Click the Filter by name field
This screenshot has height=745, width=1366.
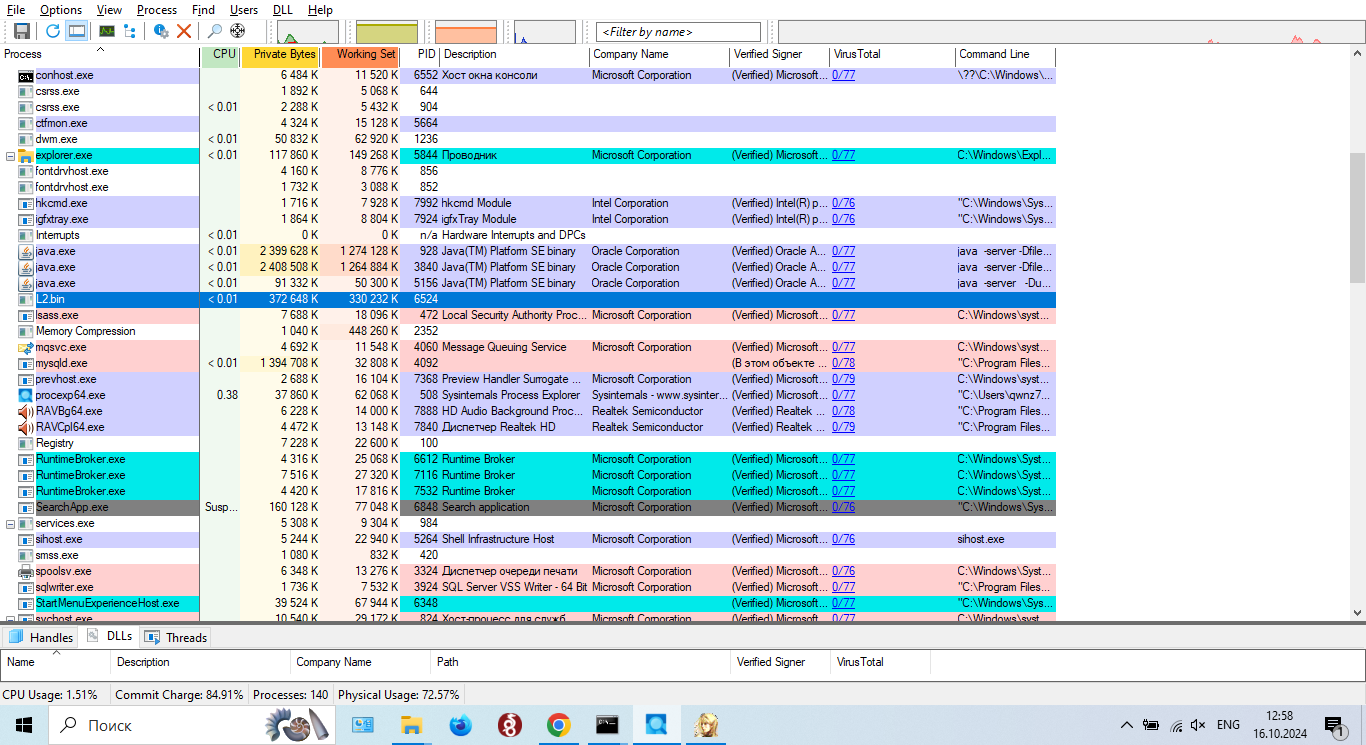coord(678,32)
